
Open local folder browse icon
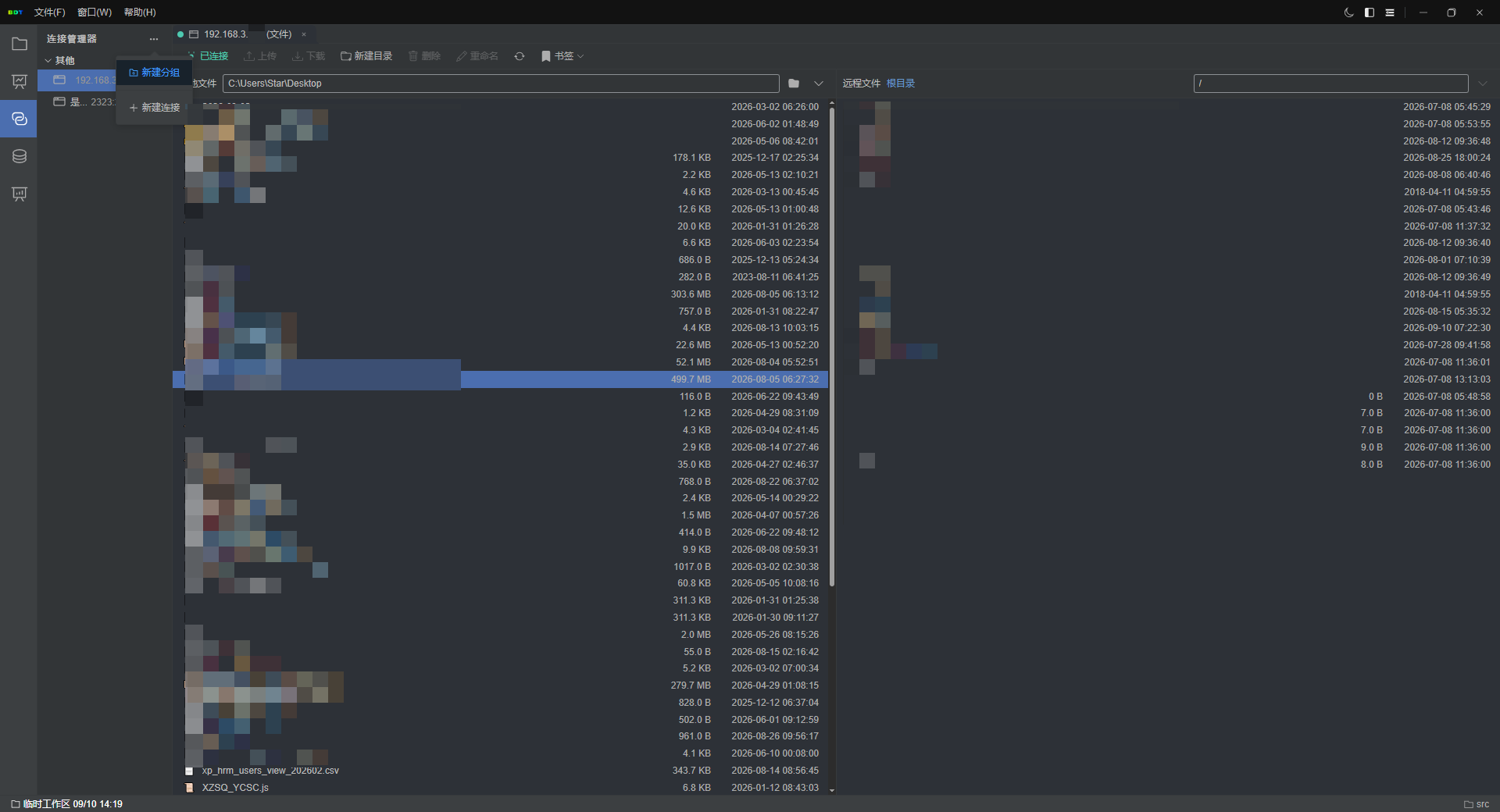click(x=794, y=84)
